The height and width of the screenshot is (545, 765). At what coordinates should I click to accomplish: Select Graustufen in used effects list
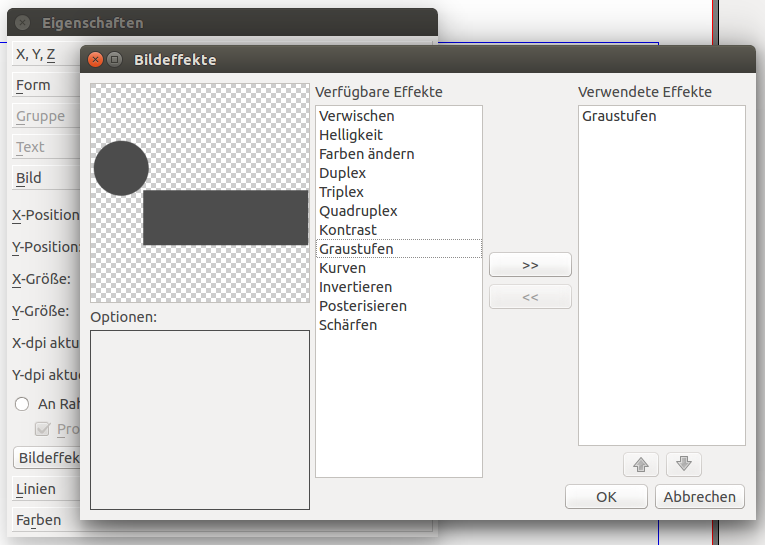pyautogui.click(x=619, y=116)
